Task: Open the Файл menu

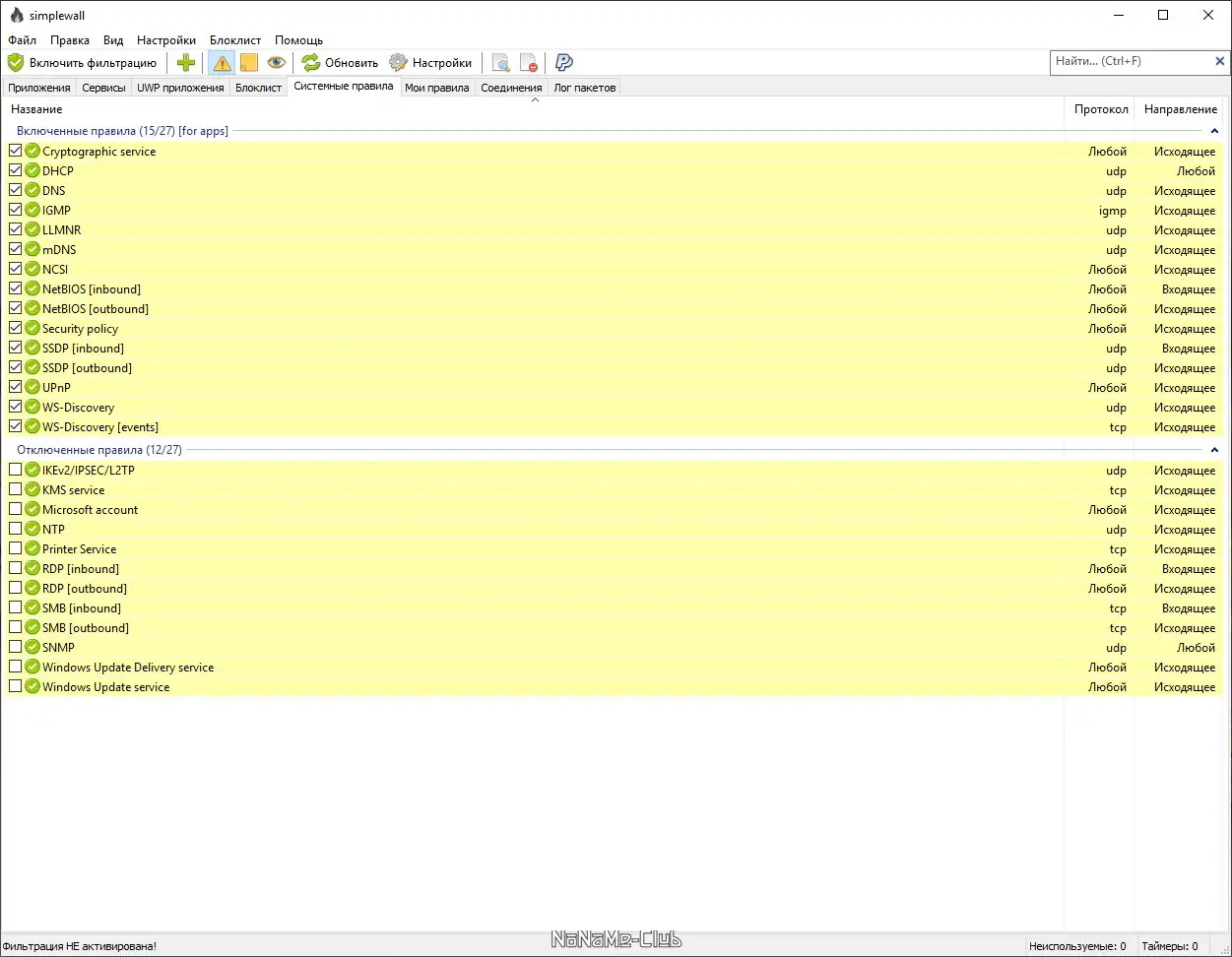Action: [x=22, y=40]
